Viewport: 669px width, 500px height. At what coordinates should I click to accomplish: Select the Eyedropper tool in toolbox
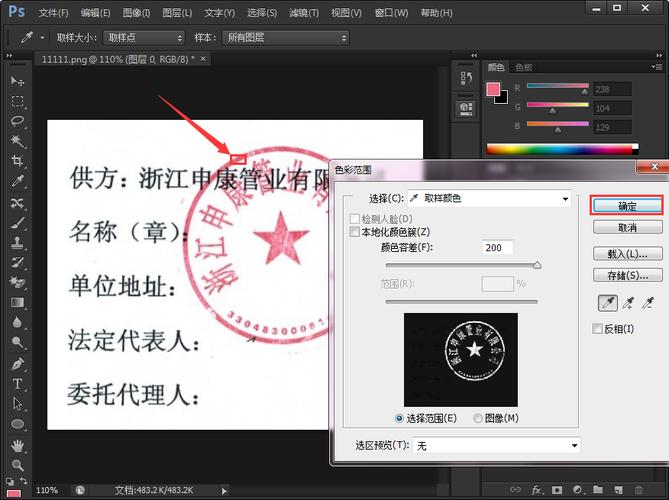[17, 181]
